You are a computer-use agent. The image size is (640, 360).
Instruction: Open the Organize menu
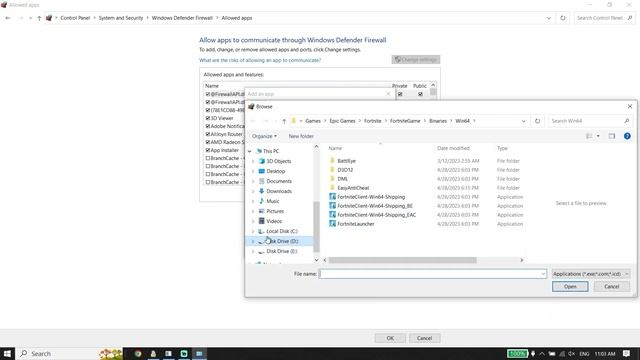264,136
